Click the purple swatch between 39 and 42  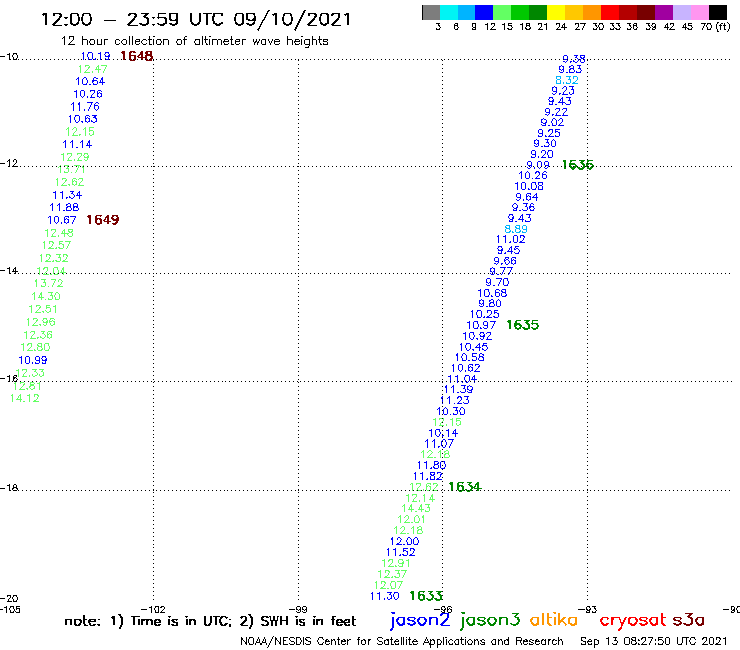click(664, 12)
